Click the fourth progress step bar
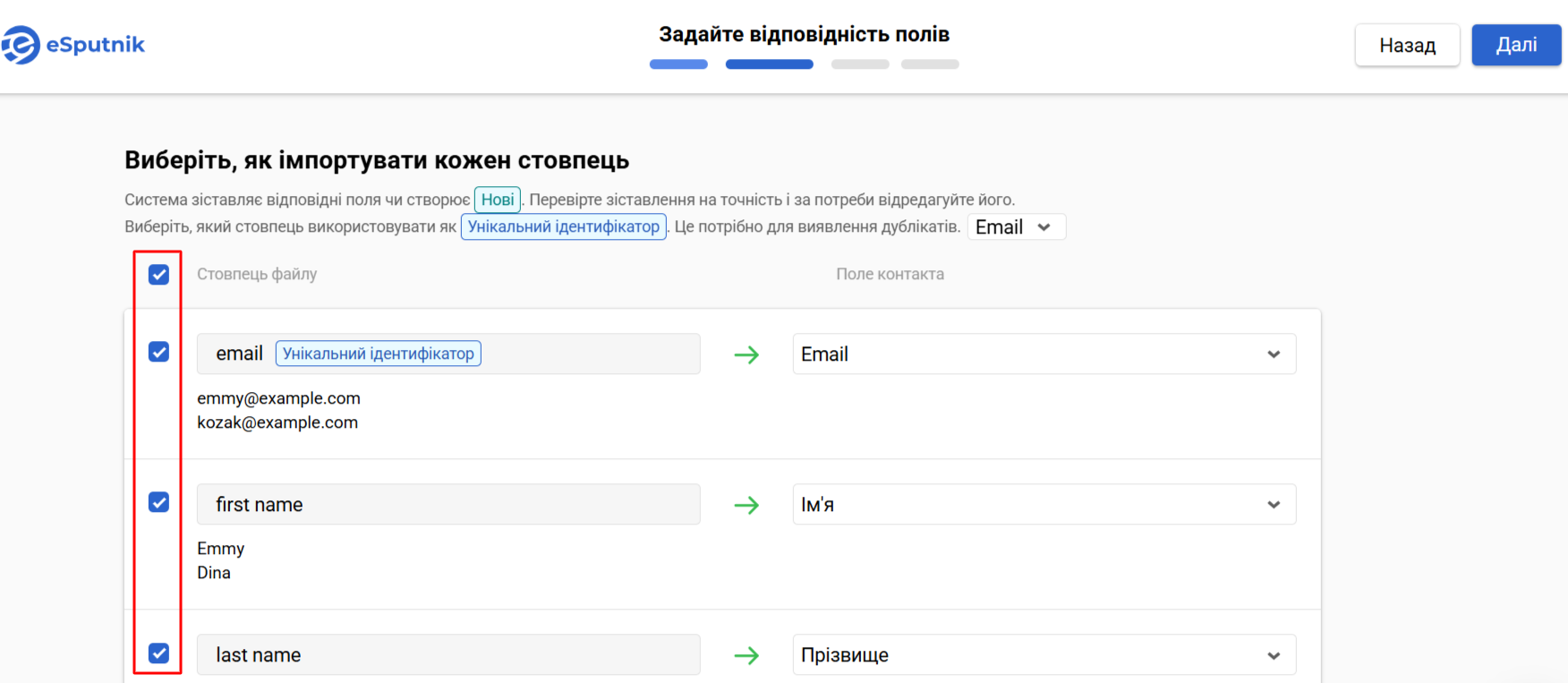1568x683 pixels. 930,64
